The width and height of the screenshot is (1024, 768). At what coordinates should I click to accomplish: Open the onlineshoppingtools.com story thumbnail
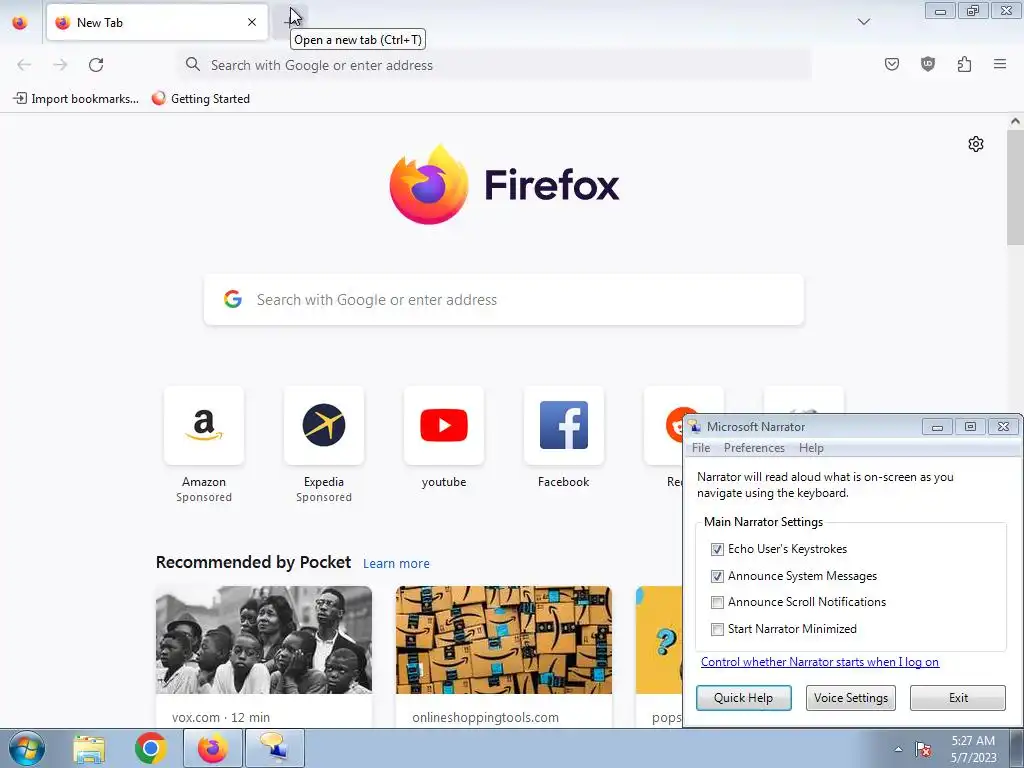tap(504, 639)
